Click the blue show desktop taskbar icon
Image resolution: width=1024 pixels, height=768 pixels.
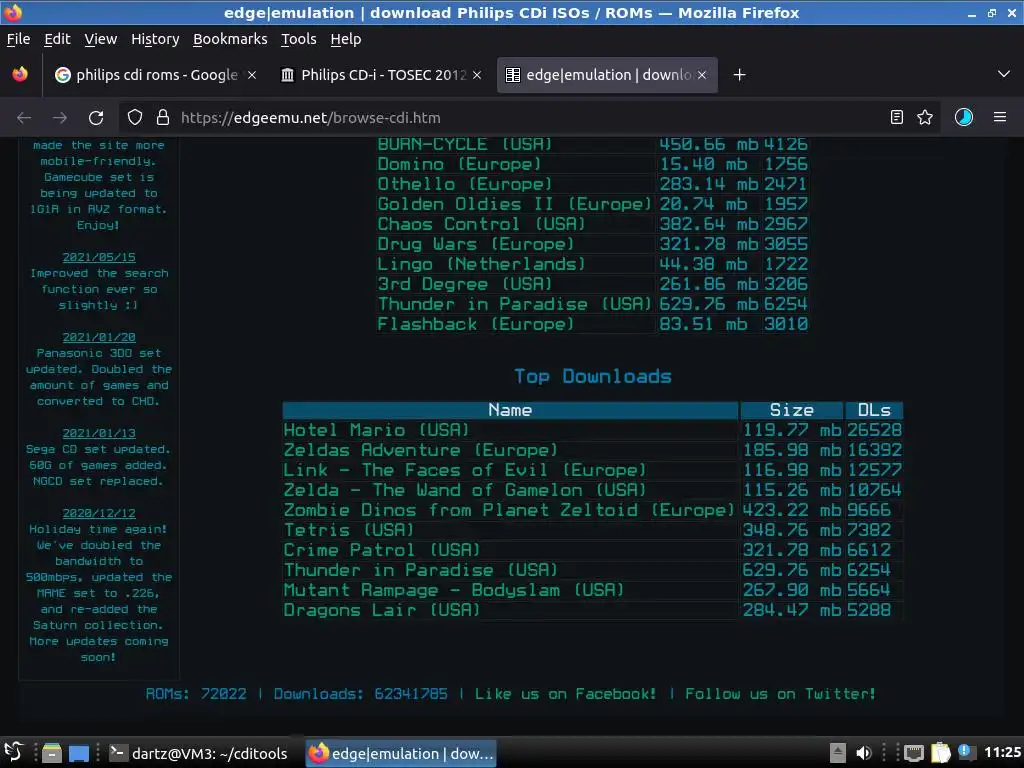79,754
